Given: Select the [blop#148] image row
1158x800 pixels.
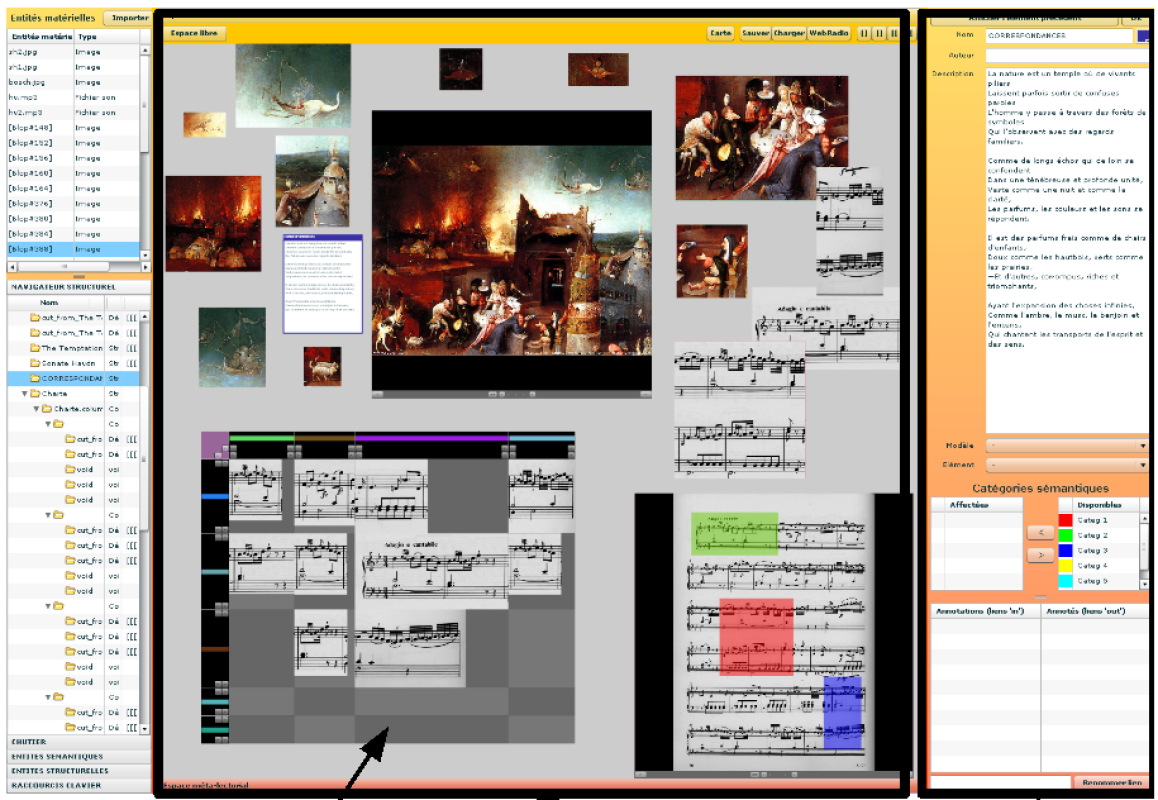Looking at the screenshot, I should click(73, 128).
